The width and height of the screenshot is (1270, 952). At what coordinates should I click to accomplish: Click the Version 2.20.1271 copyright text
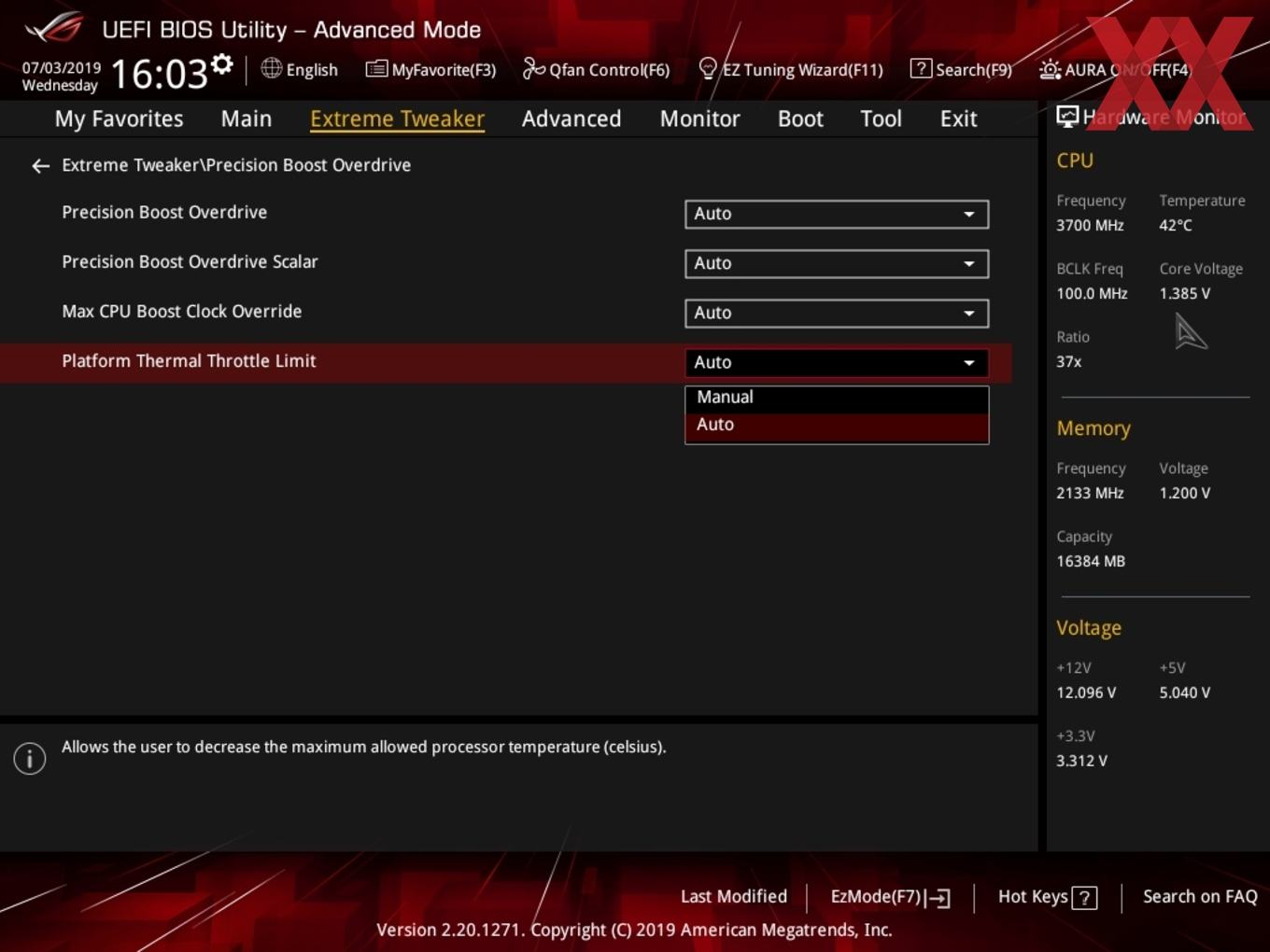tap(634, 931)
